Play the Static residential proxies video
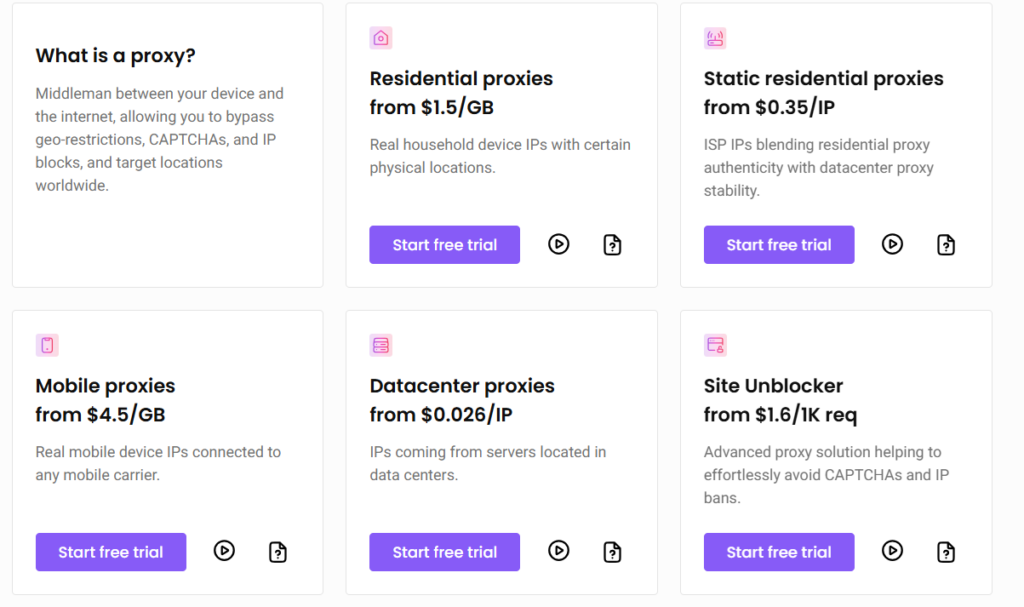 (x=892, y=244)
